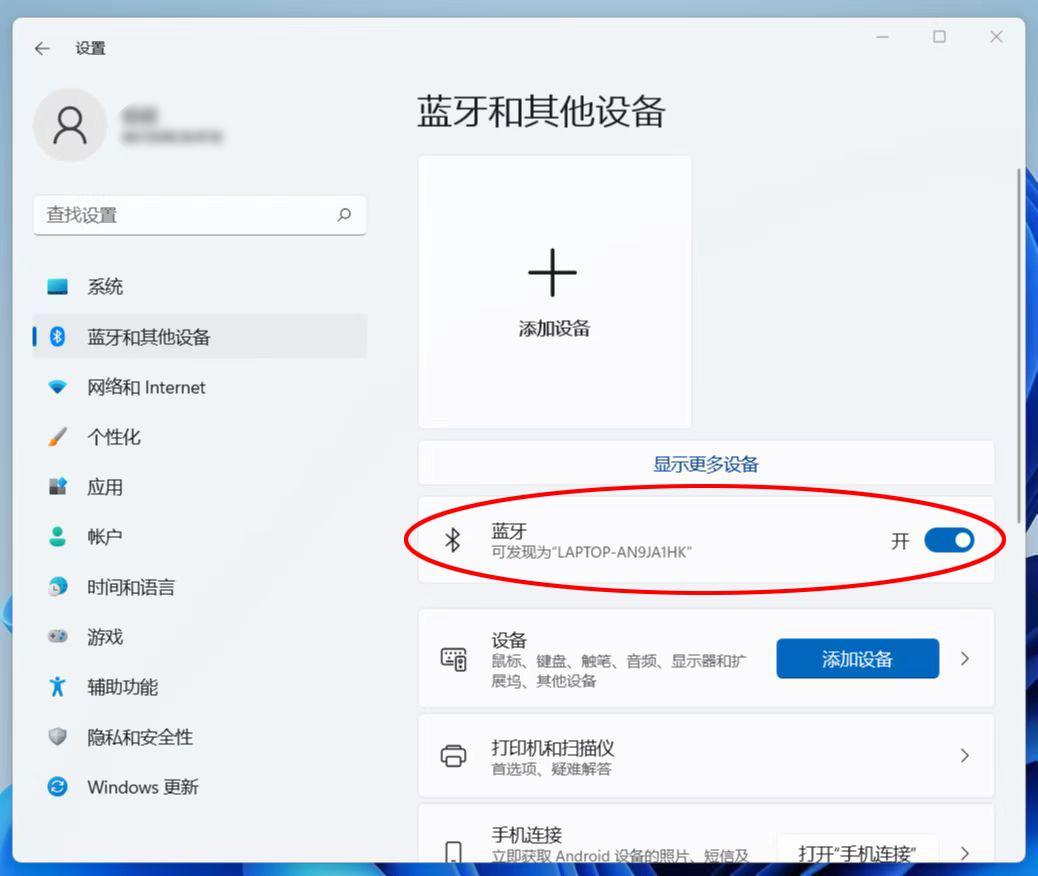This screenshot has height=876, width=1038.
Task: Click the back arrow in Settings header
Action: [42, 48]
